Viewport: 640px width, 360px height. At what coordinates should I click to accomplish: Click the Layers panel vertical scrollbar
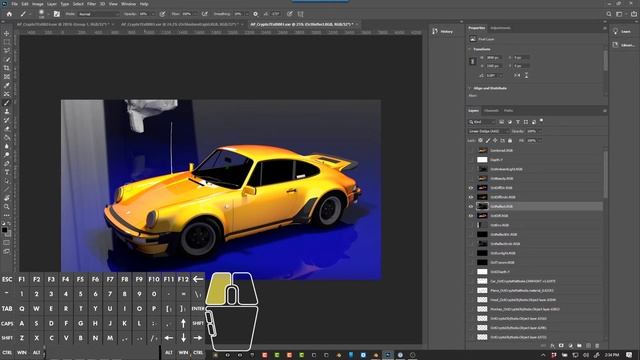(605, 175)
